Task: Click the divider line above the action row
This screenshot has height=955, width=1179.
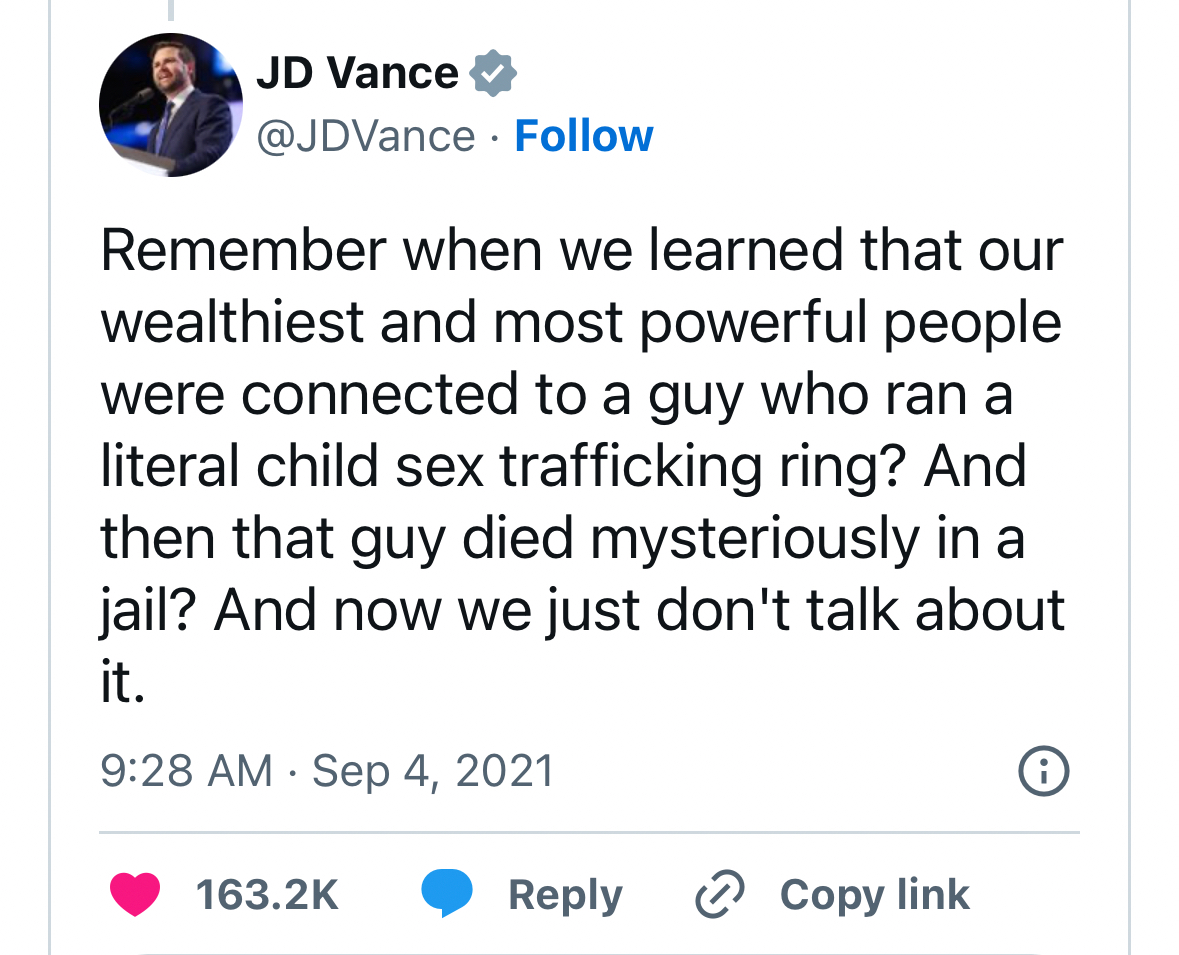Action: pos(589,832)
